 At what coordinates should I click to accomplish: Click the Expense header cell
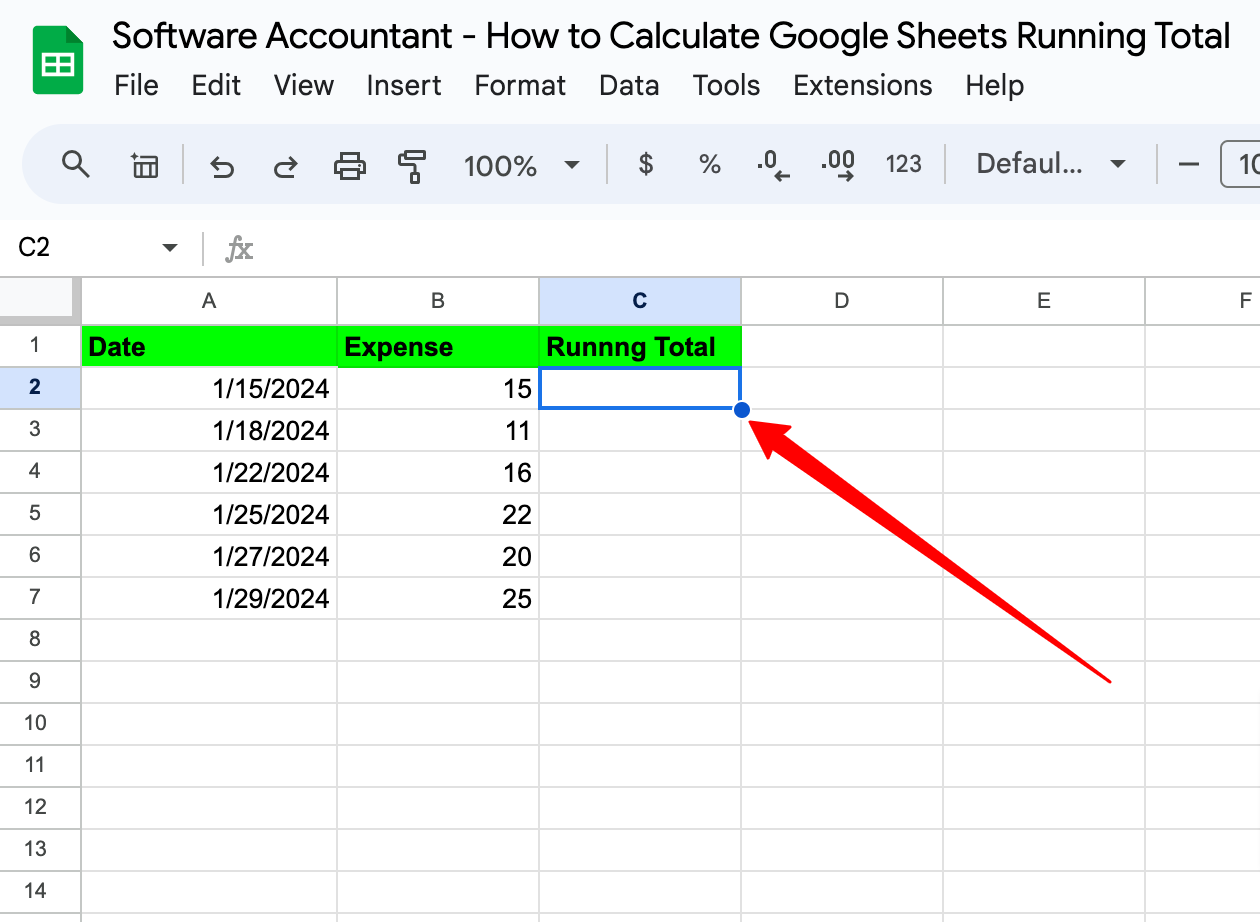pos(438,346)
